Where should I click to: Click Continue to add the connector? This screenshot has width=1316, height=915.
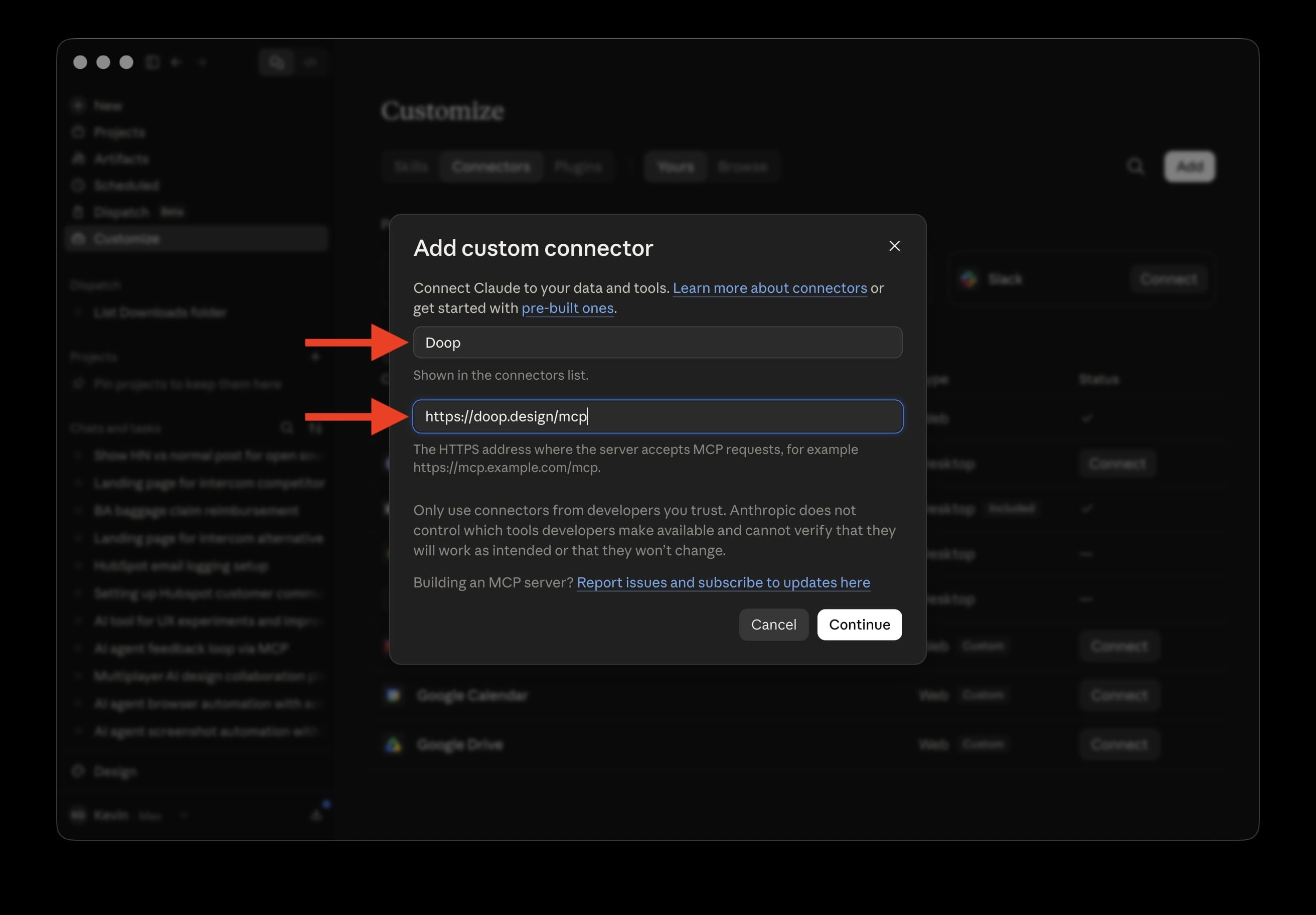coord(859,625)
